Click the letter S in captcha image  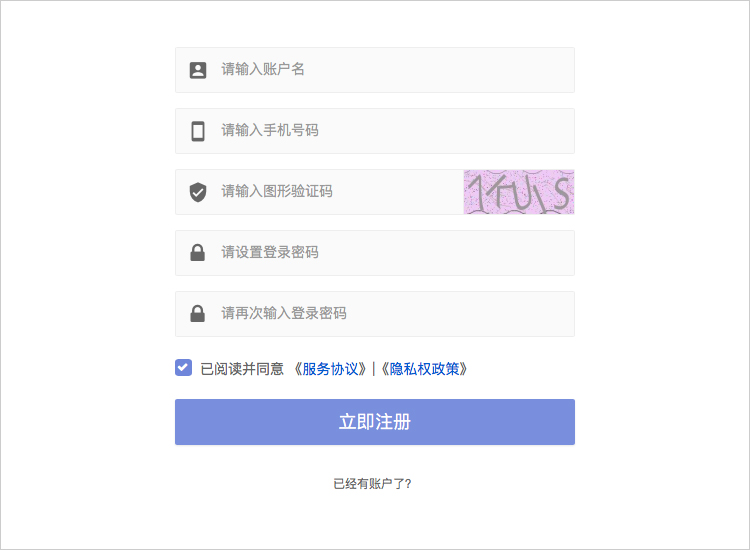[x=561, y=192]
